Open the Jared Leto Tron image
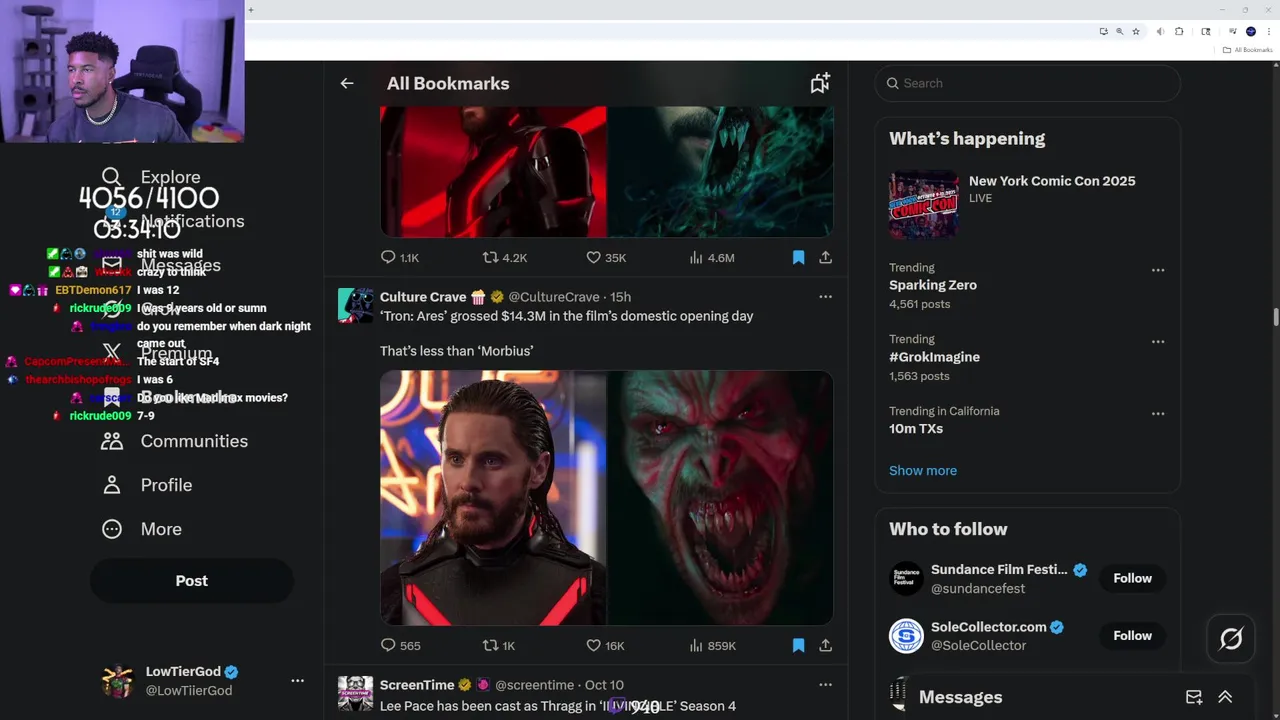 click(x=493, y=498)
